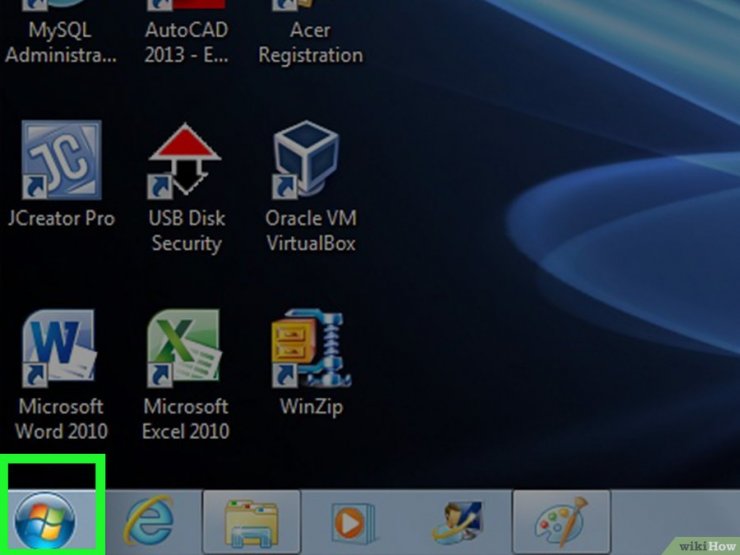Select the Microsoft Word 2010 shortcut

(x=59, y=348)
